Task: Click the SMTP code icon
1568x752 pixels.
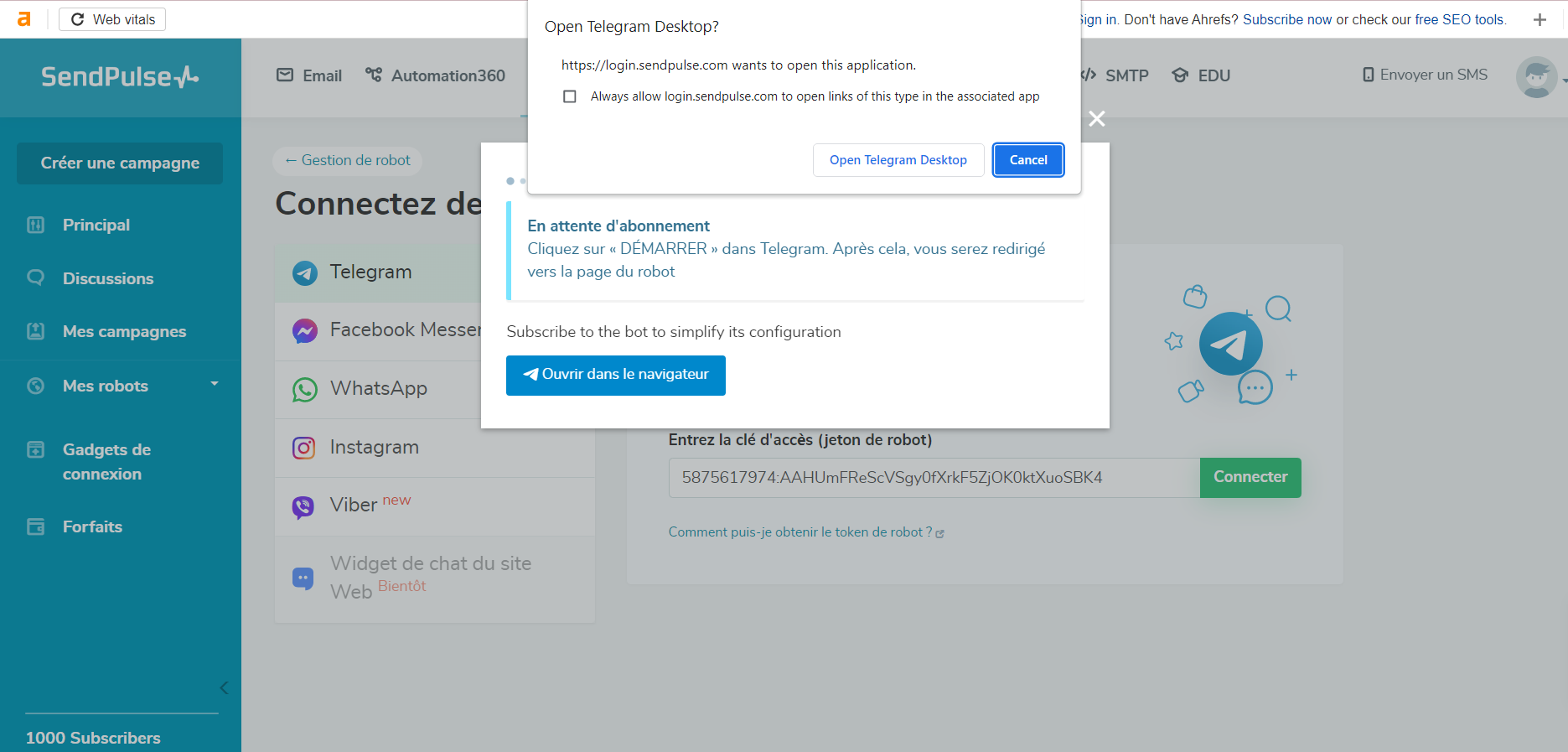Action: pyautogui.click(x=1089, y=75)
